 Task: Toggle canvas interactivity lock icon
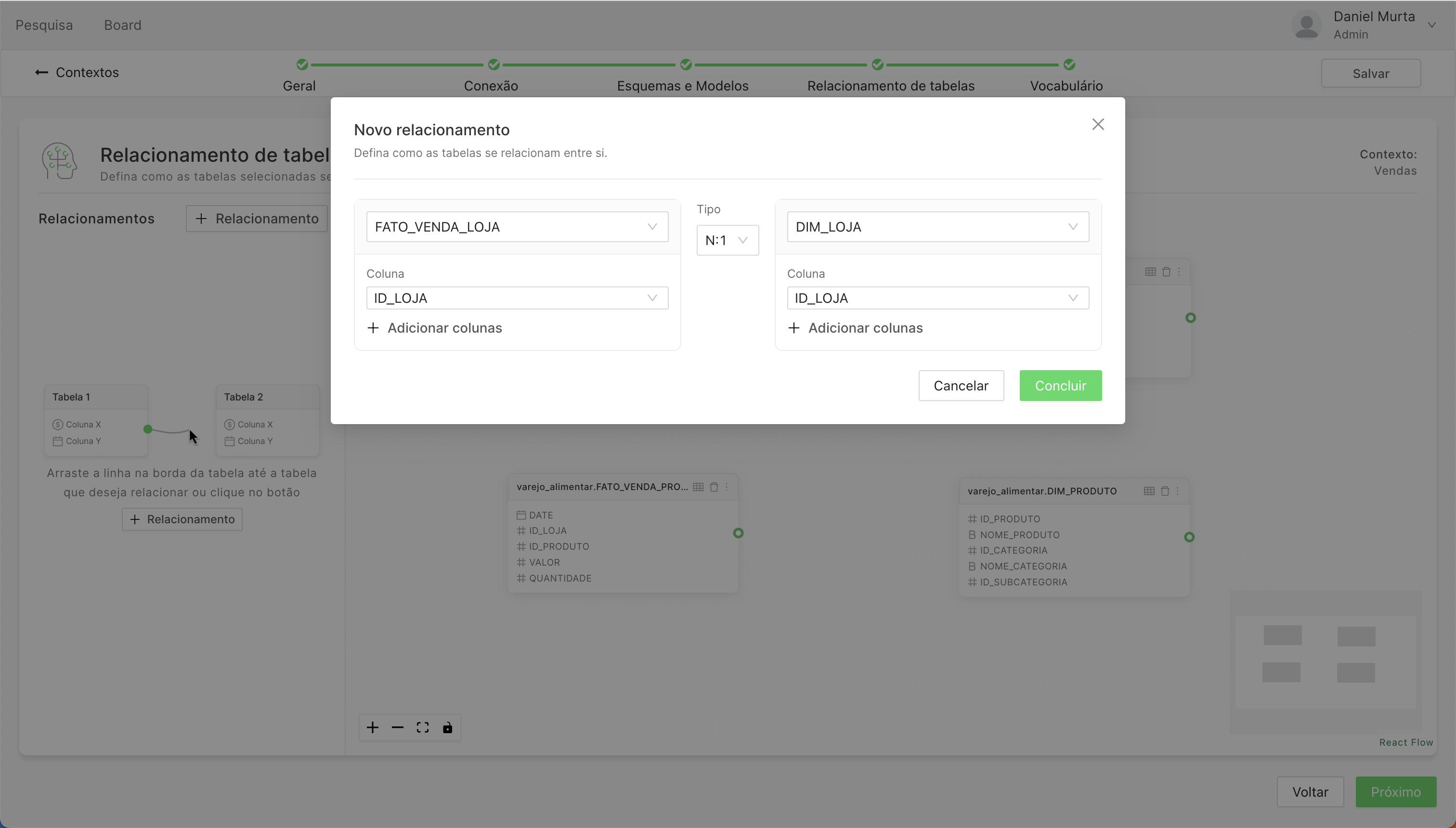pos(448,727)
